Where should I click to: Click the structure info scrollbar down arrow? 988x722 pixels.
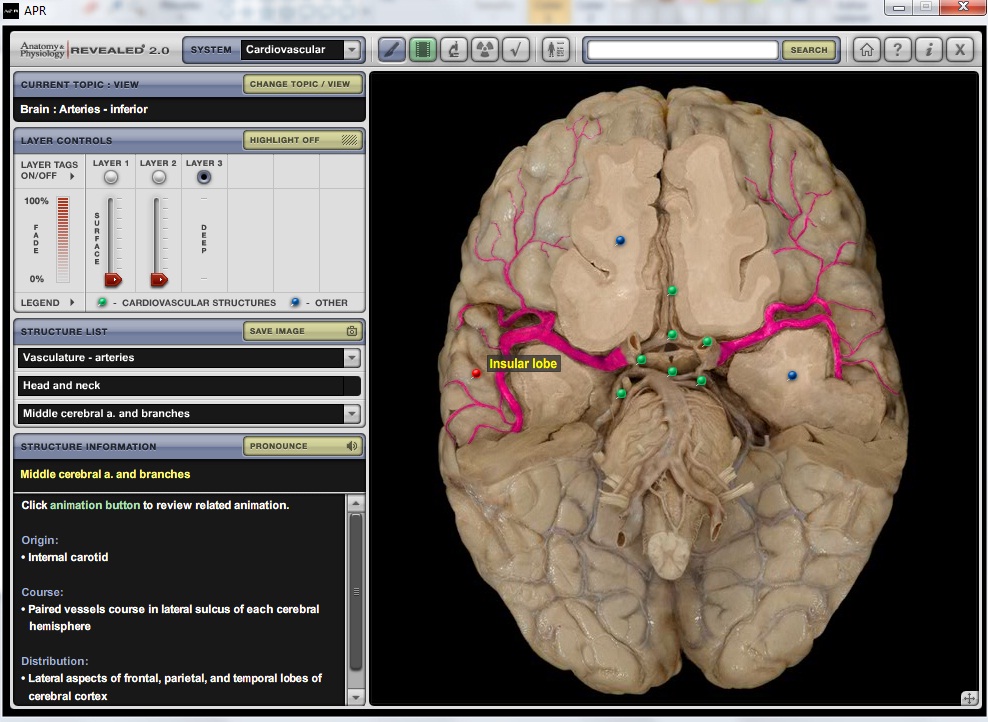coord(356,697)
